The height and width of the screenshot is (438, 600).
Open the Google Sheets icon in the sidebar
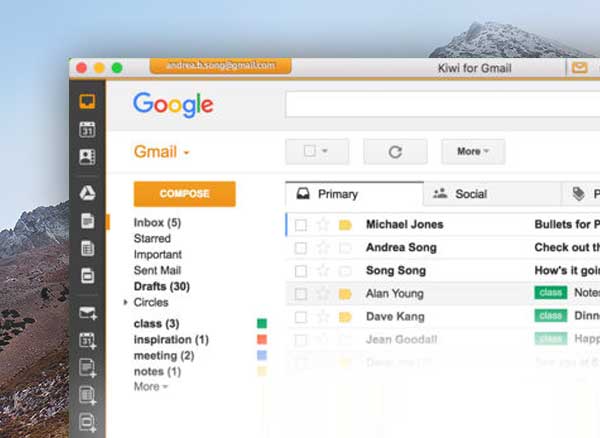pyautogui.click(x=87, y=249)
